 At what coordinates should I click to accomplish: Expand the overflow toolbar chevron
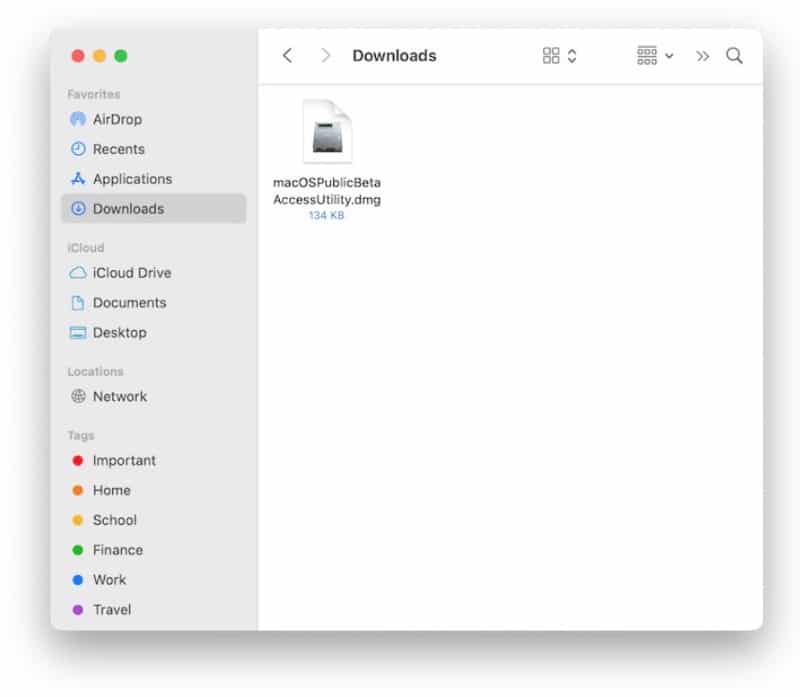click(x=703, y=56)
